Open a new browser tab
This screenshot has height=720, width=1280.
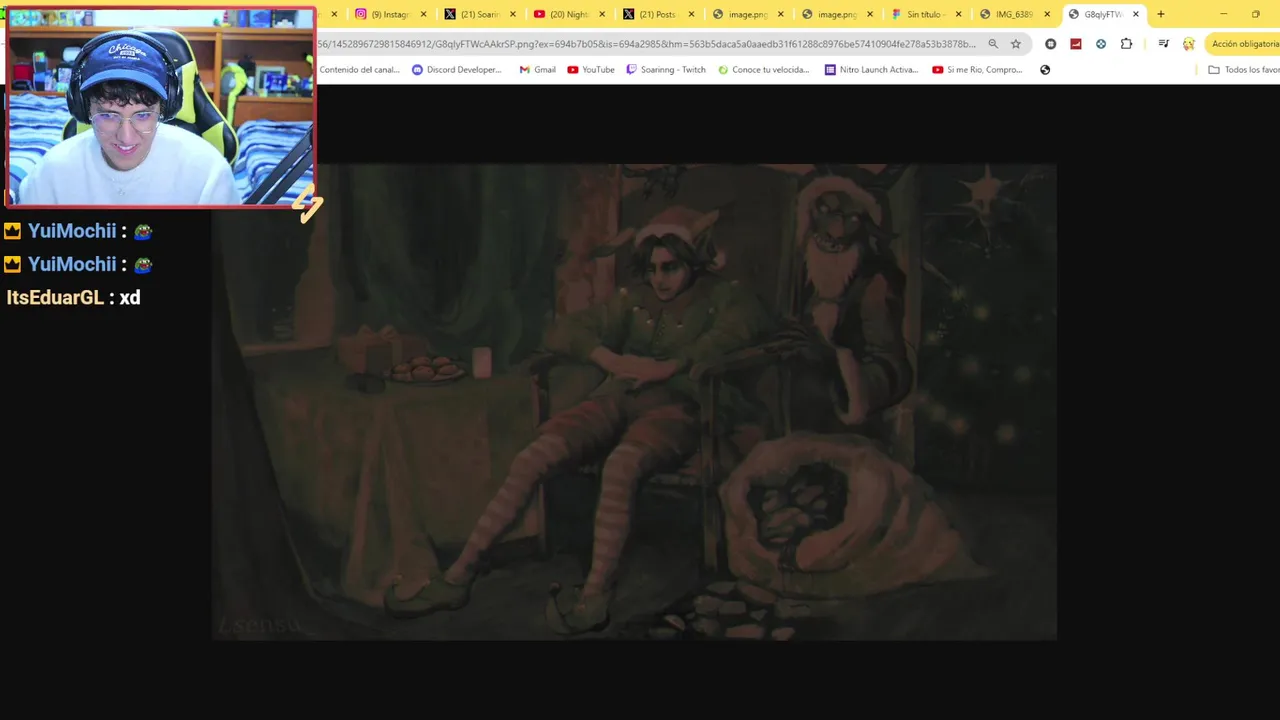1161,14
